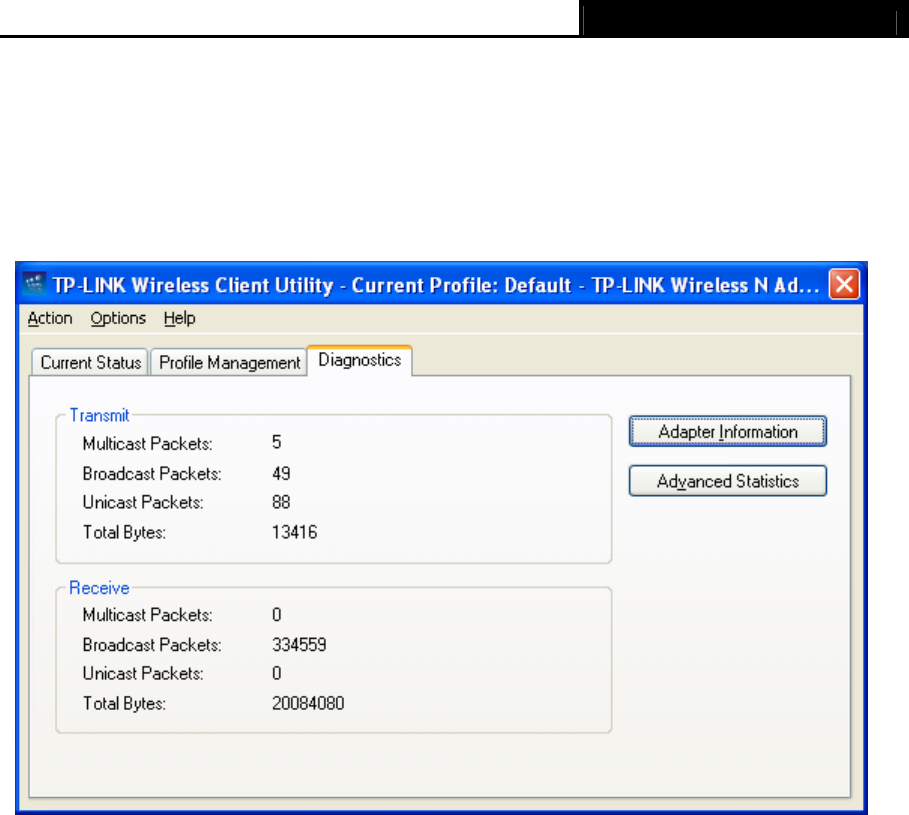
Task: Open Advanced Statistics
Action: (728, 481)
